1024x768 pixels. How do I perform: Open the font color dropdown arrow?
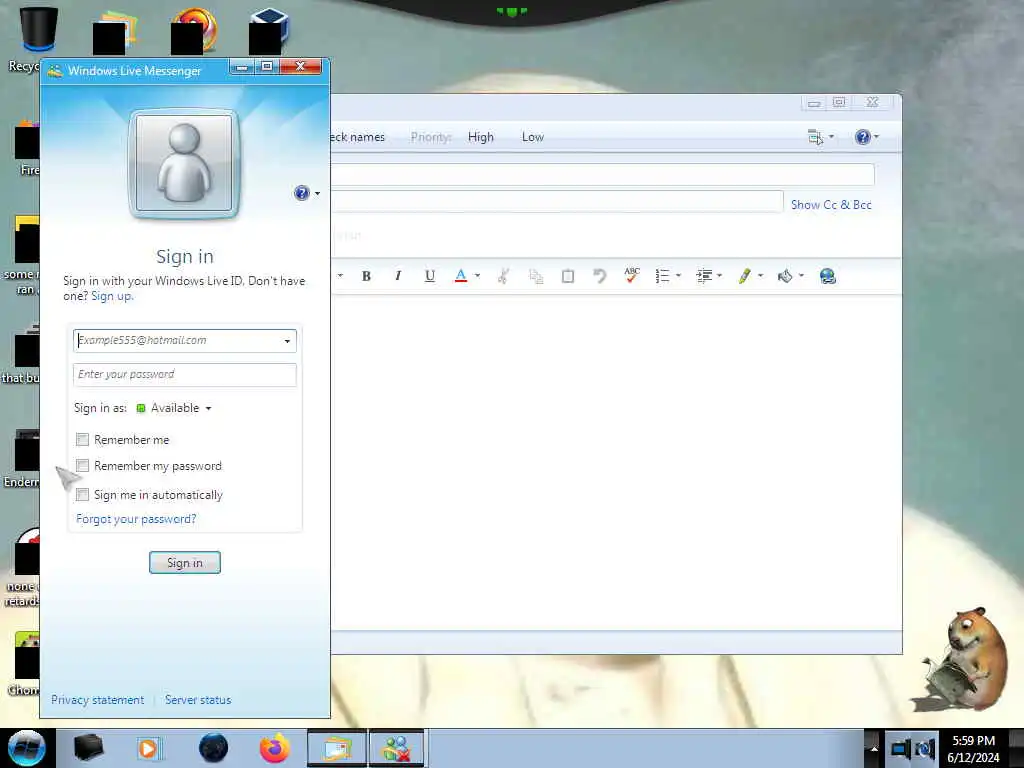[x=477, y=276]
